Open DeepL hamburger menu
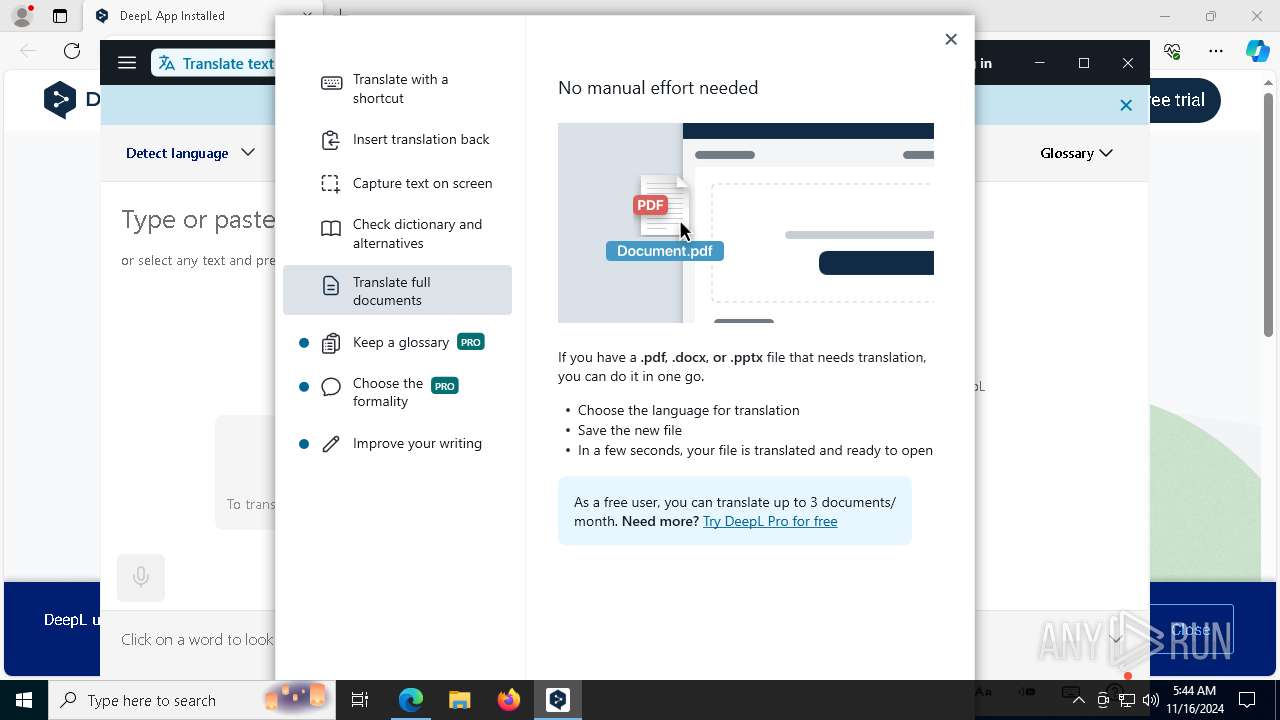 point(127,63)
